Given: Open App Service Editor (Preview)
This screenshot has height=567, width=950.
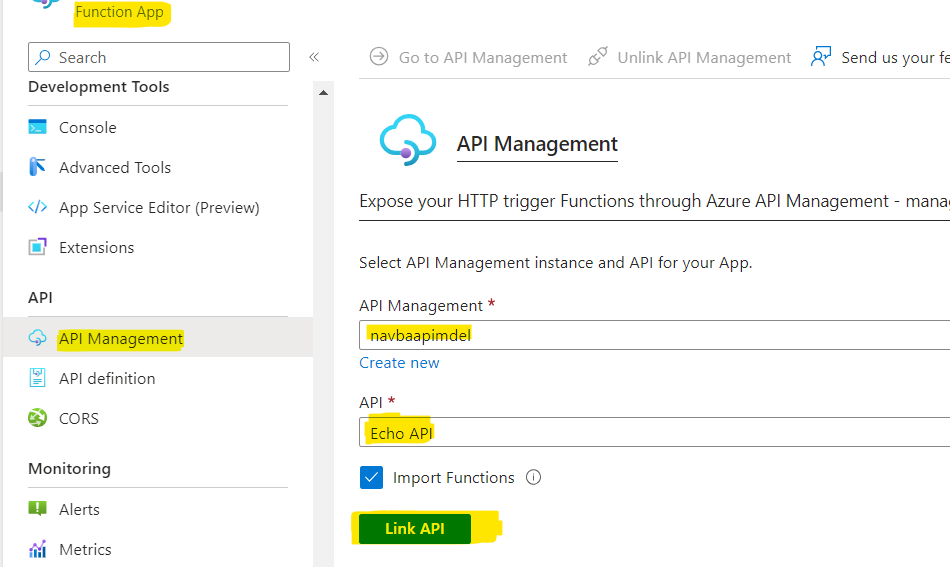Looking at the screenshot, I should [x=158, y=207].
